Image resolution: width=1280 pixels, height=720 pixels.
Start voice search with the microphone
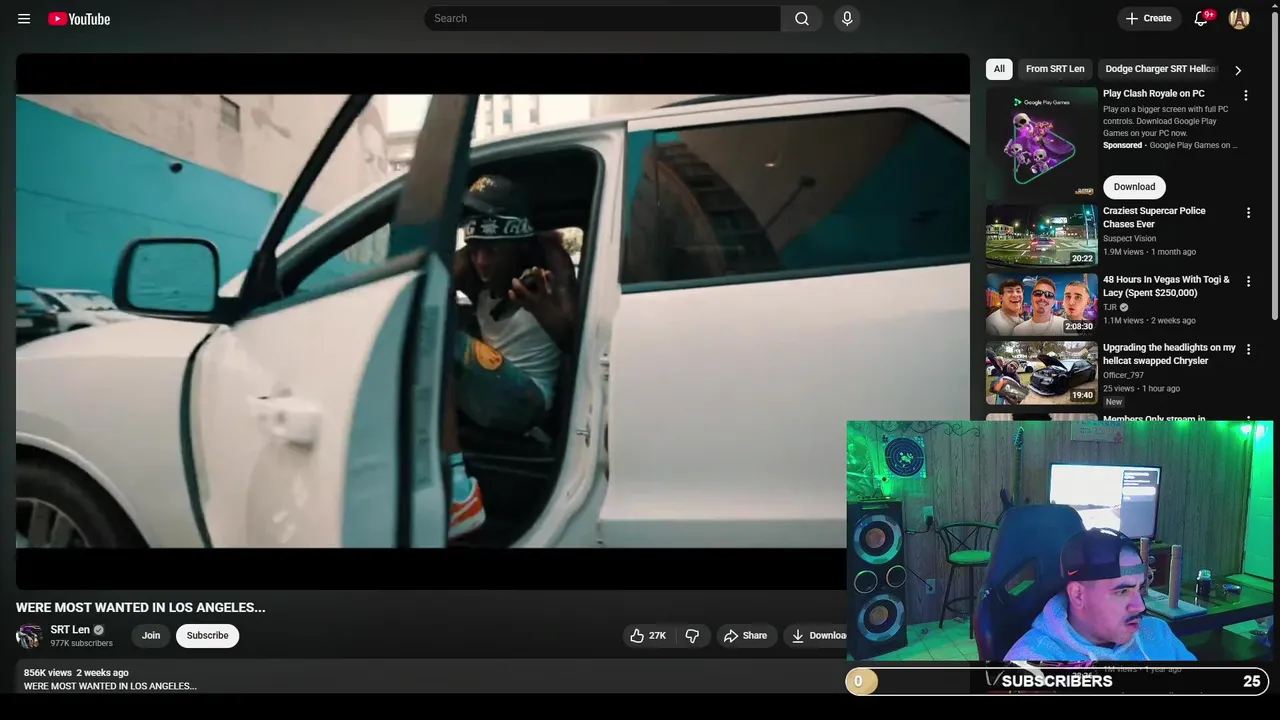[x=847, y=18]
